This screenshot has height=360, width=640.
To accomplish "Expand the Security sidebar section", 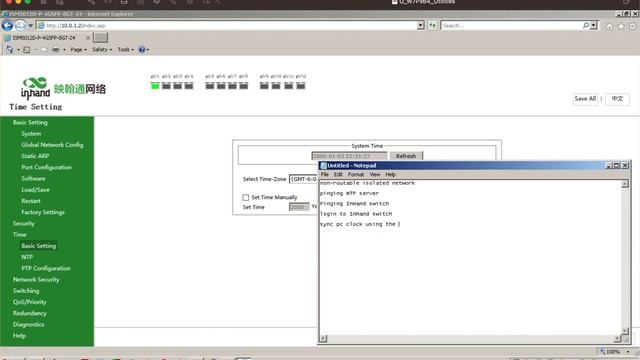I will [24, 223].
